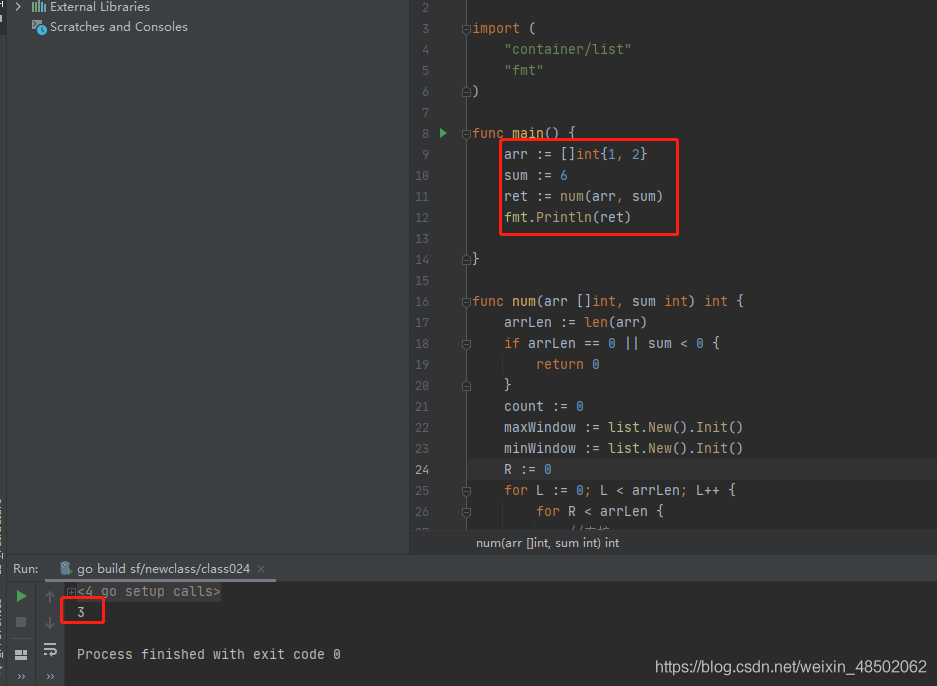The height and width of the screenshot is (686, 937).
Task: Collapse func num fold marker
Action: tap(466, 302)
